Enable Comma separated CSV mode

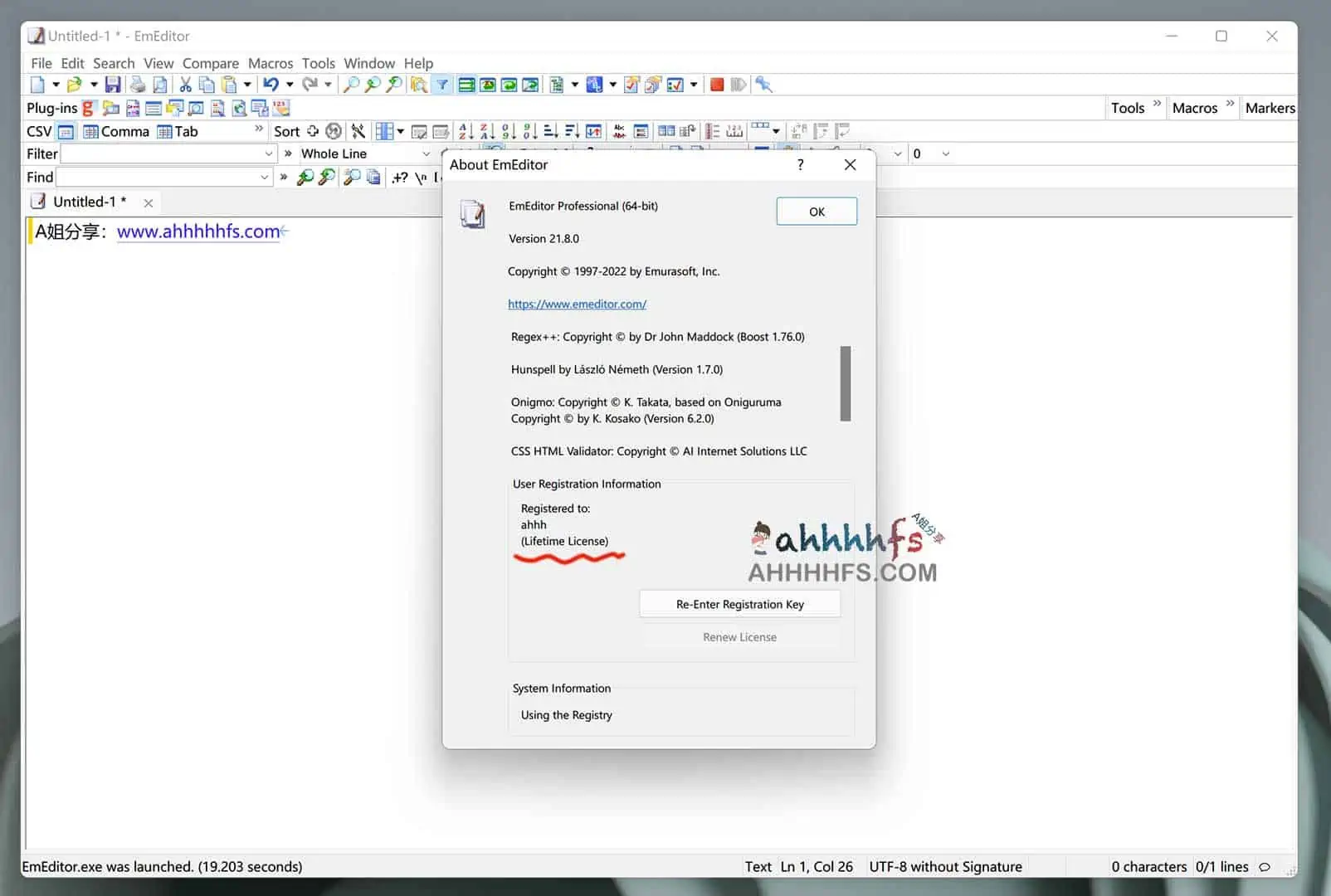coord(116,131)
